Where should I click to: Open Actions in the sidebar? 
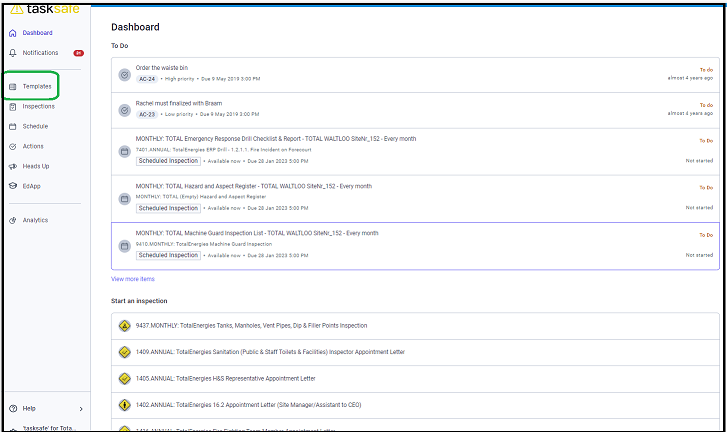33,146
